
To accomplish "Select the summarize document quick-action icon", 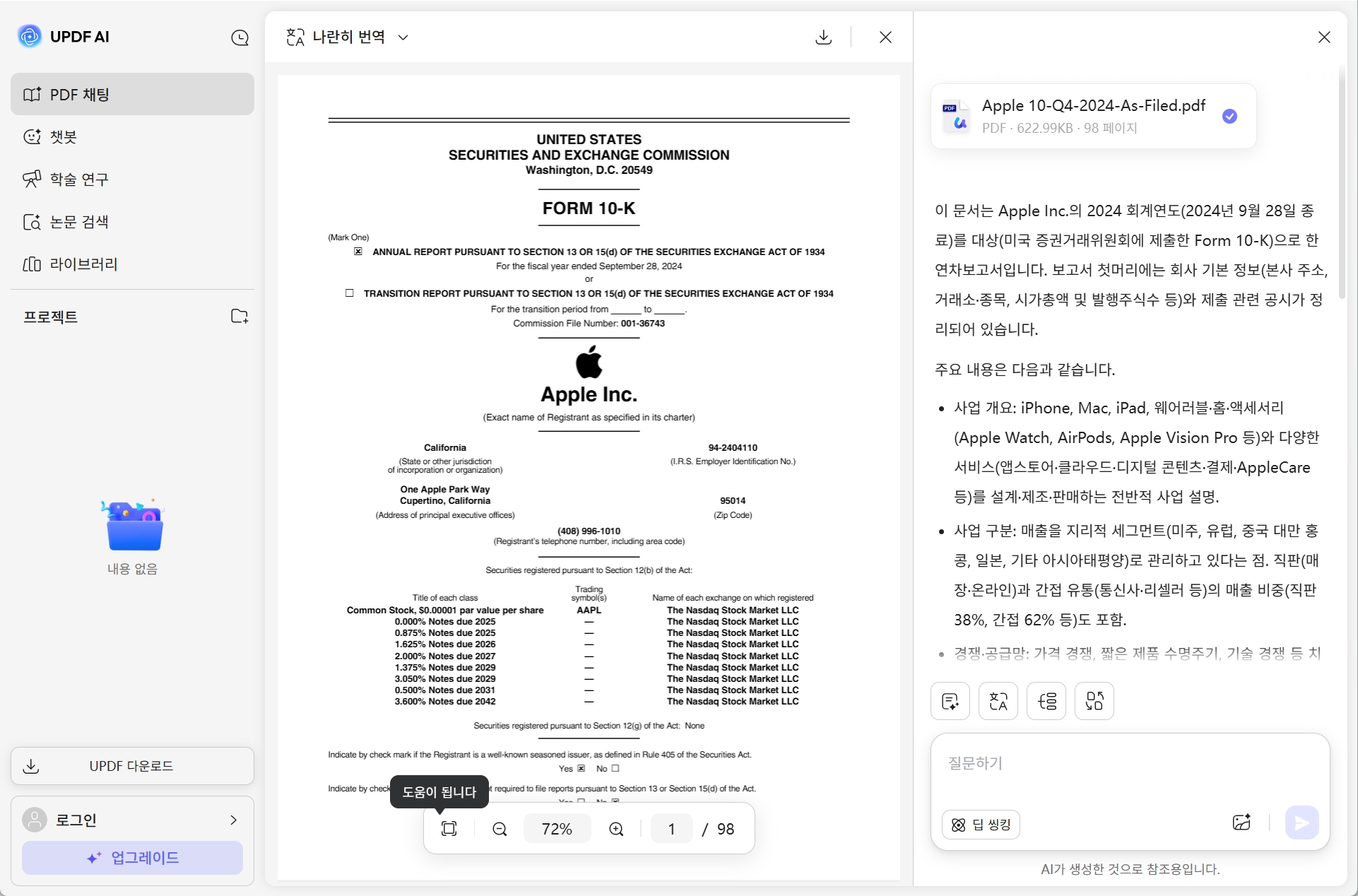I will click(x=950, y=700).
